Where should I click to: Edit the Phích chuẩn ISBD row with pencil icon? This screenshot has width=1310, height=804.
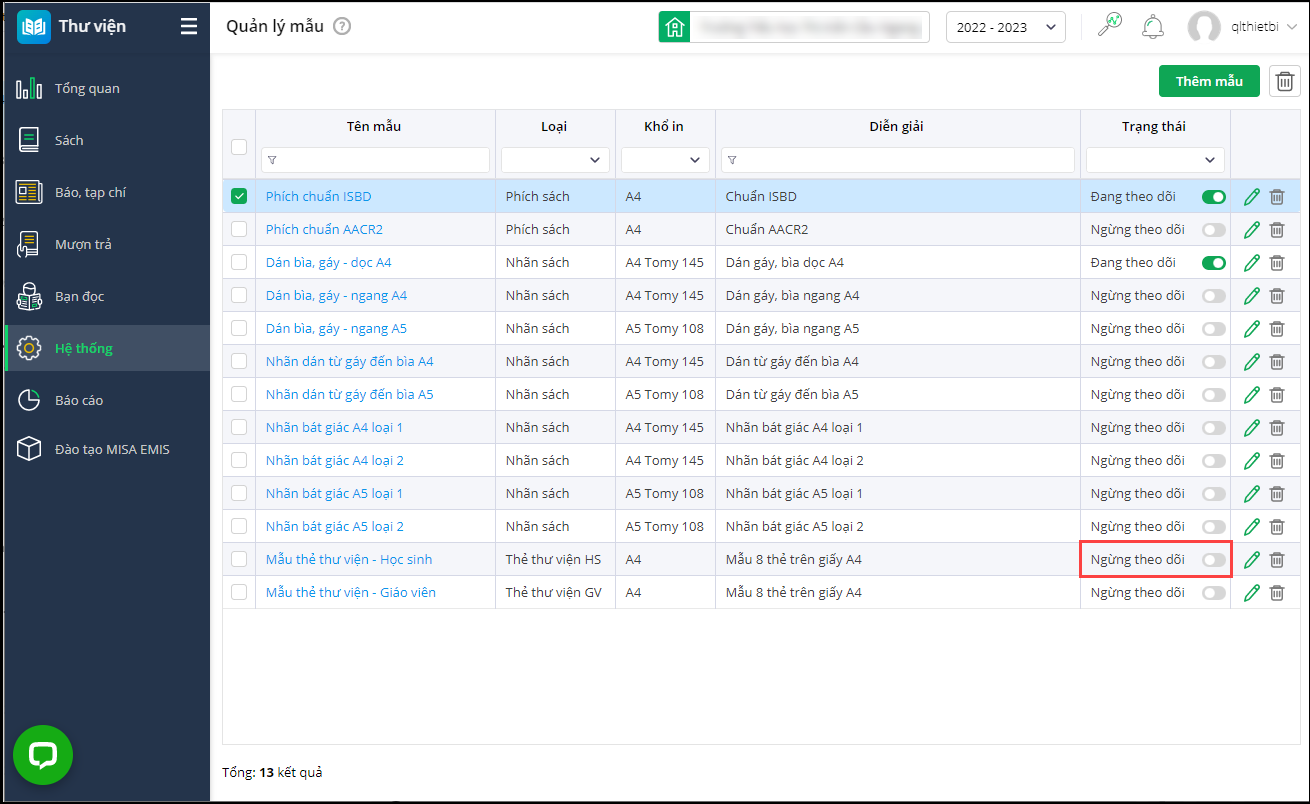tap(1251, 197)
